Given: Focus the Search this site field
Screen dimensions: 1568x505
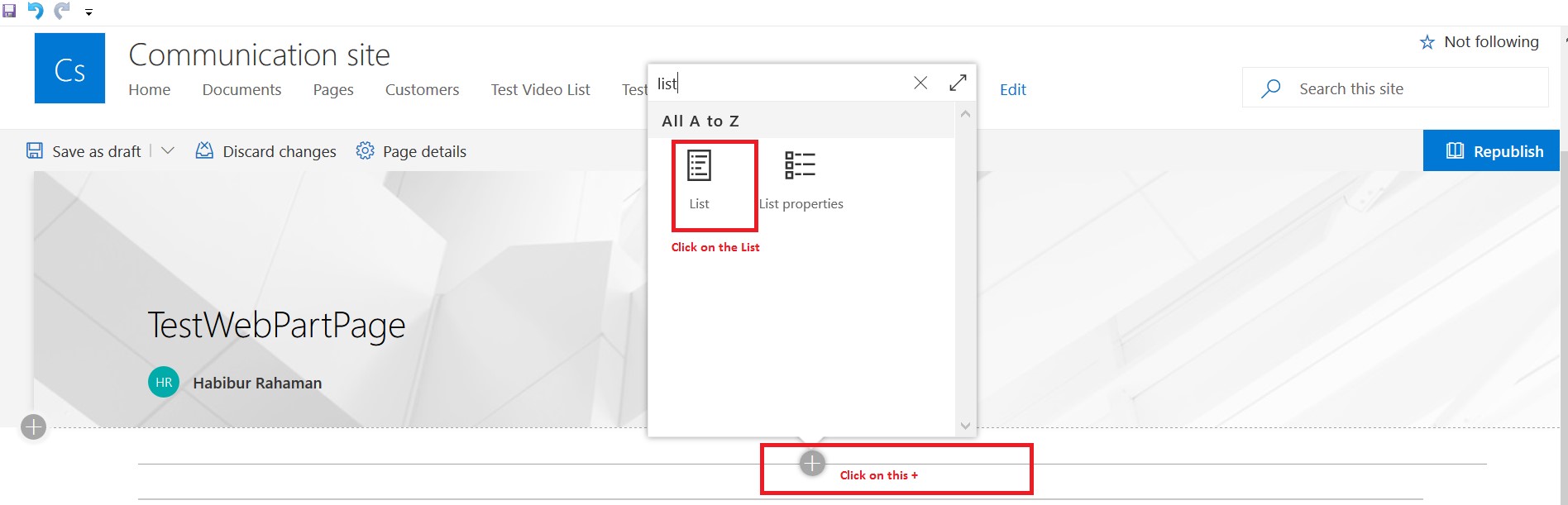Looking at the screenshot, I should point(1395,88).
